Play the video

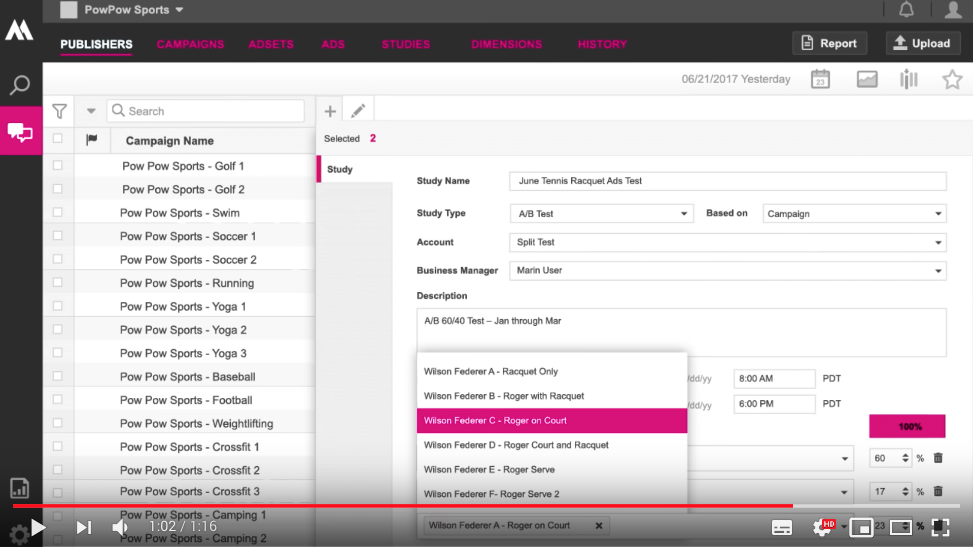38,527
